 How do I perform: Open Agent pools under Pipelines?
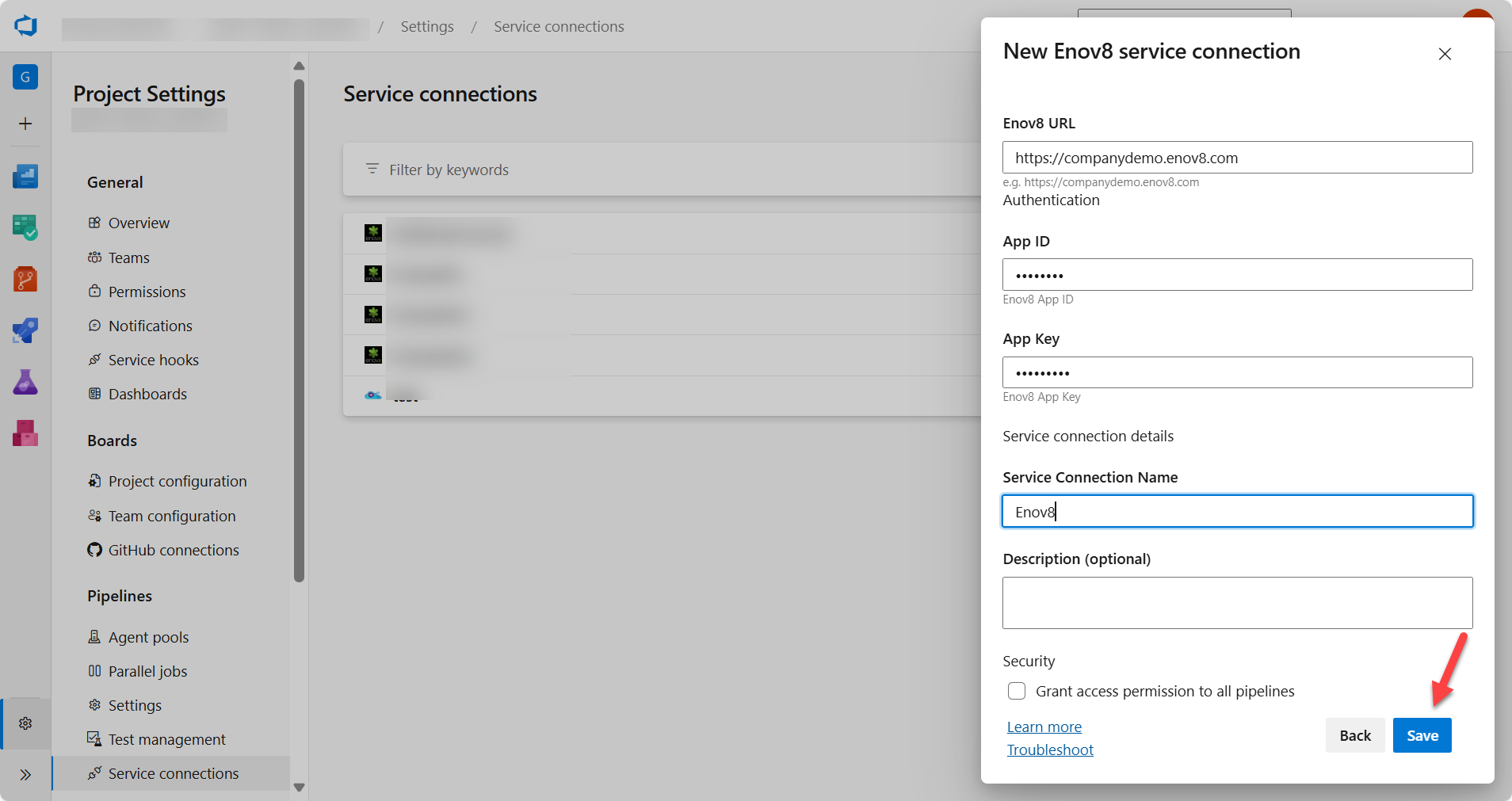tap(149, 637)
